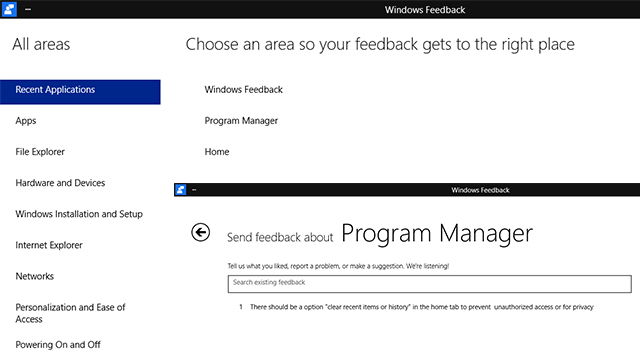
Task: Minimize the lower Windows Feedback window
Action: (x=194, y=190)
